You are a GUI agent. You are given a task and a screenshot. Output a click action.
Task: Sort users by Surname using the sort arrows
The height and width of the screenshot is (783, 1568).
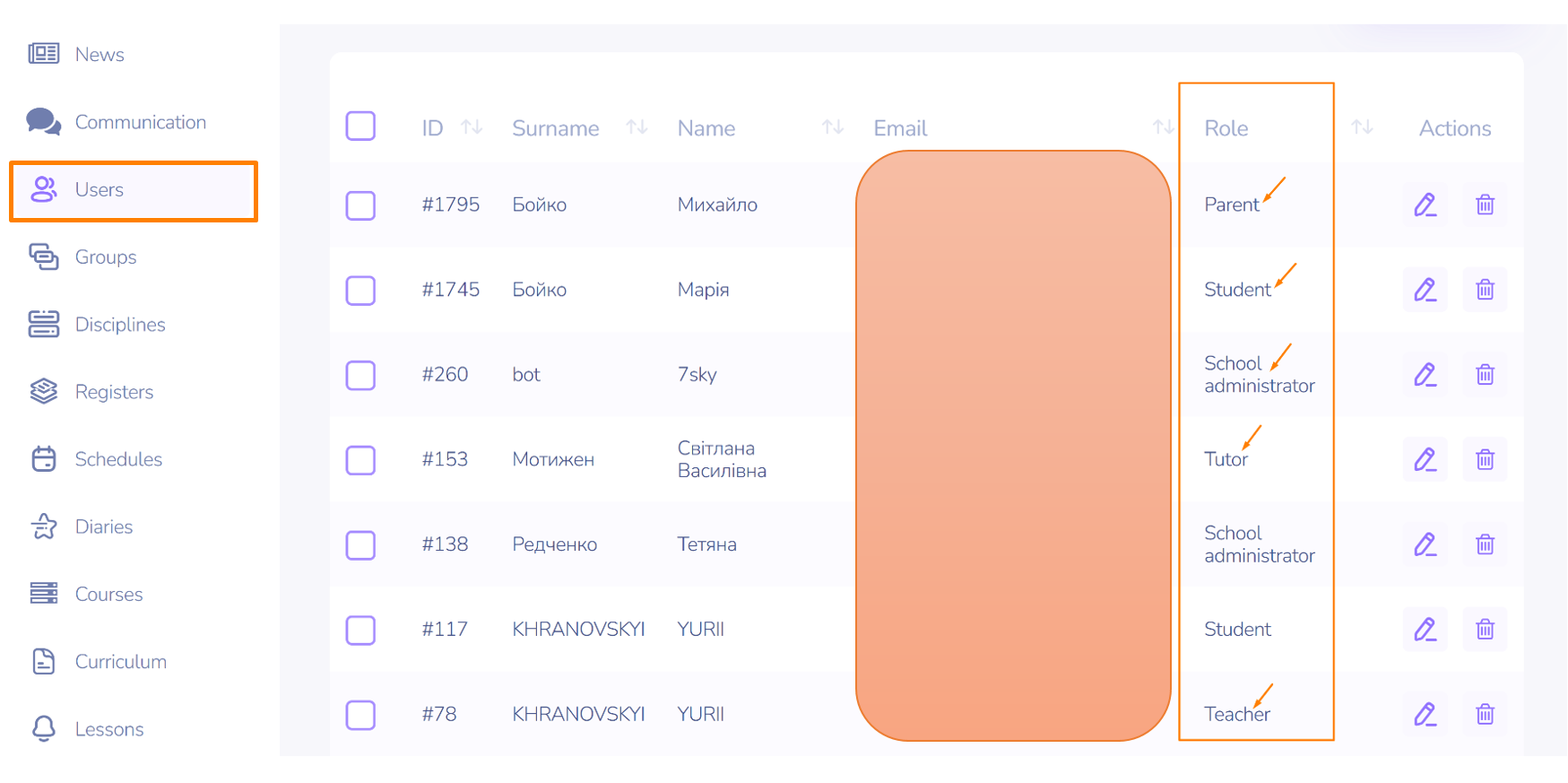637,127
